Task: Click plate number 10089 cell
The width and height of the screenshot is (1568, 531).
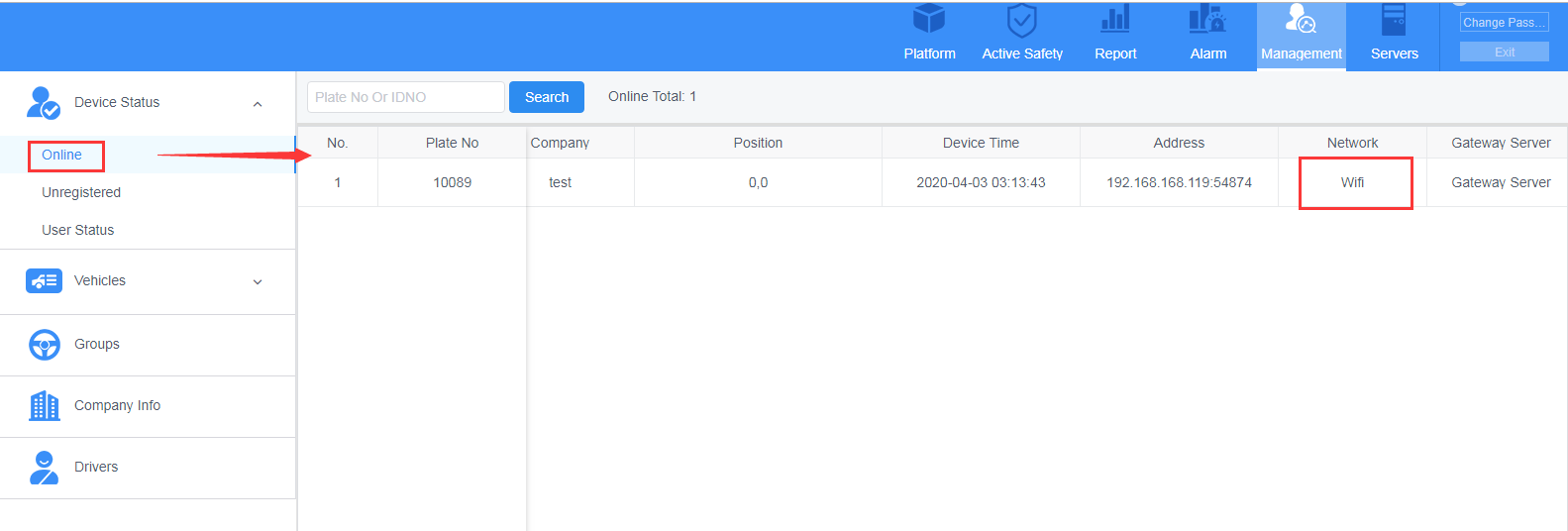Action: 452,182
